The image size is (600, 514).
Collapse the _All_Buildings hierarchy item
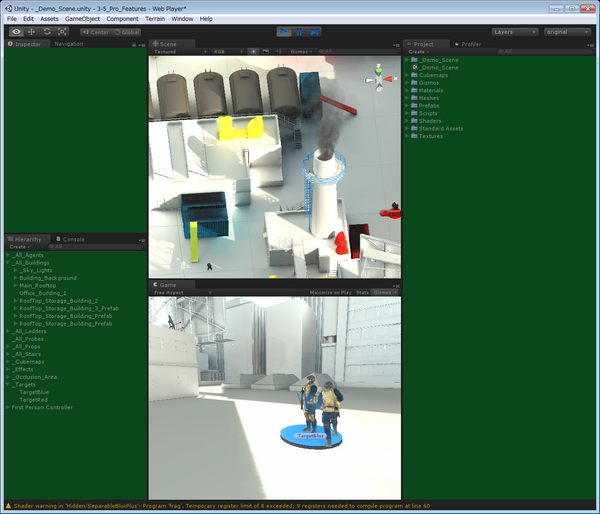coord(8,263)
